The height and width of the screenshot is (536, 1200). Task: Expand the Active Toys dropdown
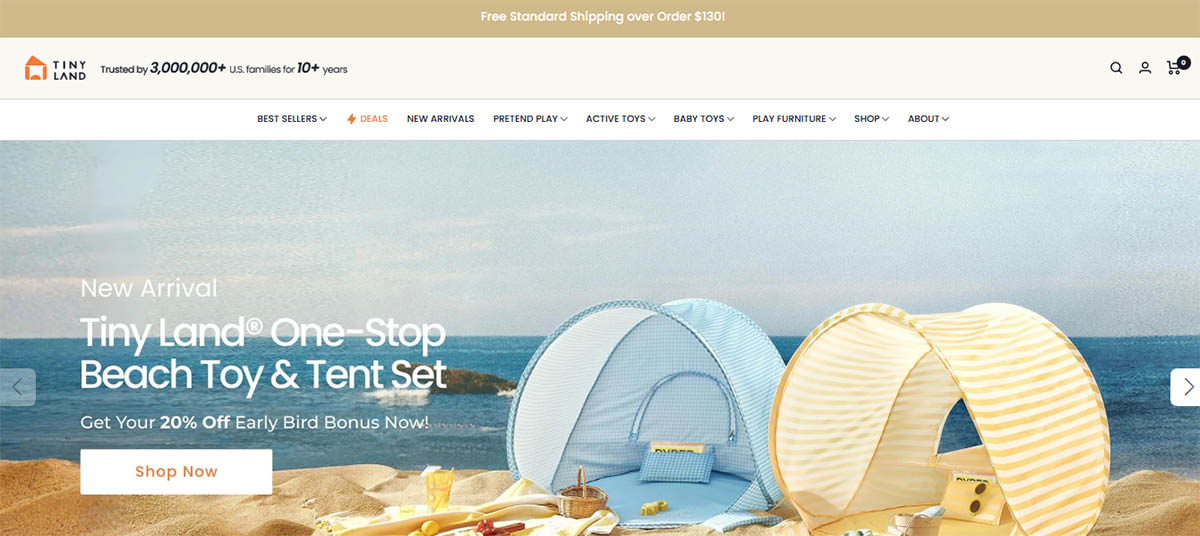click(620, 119)
